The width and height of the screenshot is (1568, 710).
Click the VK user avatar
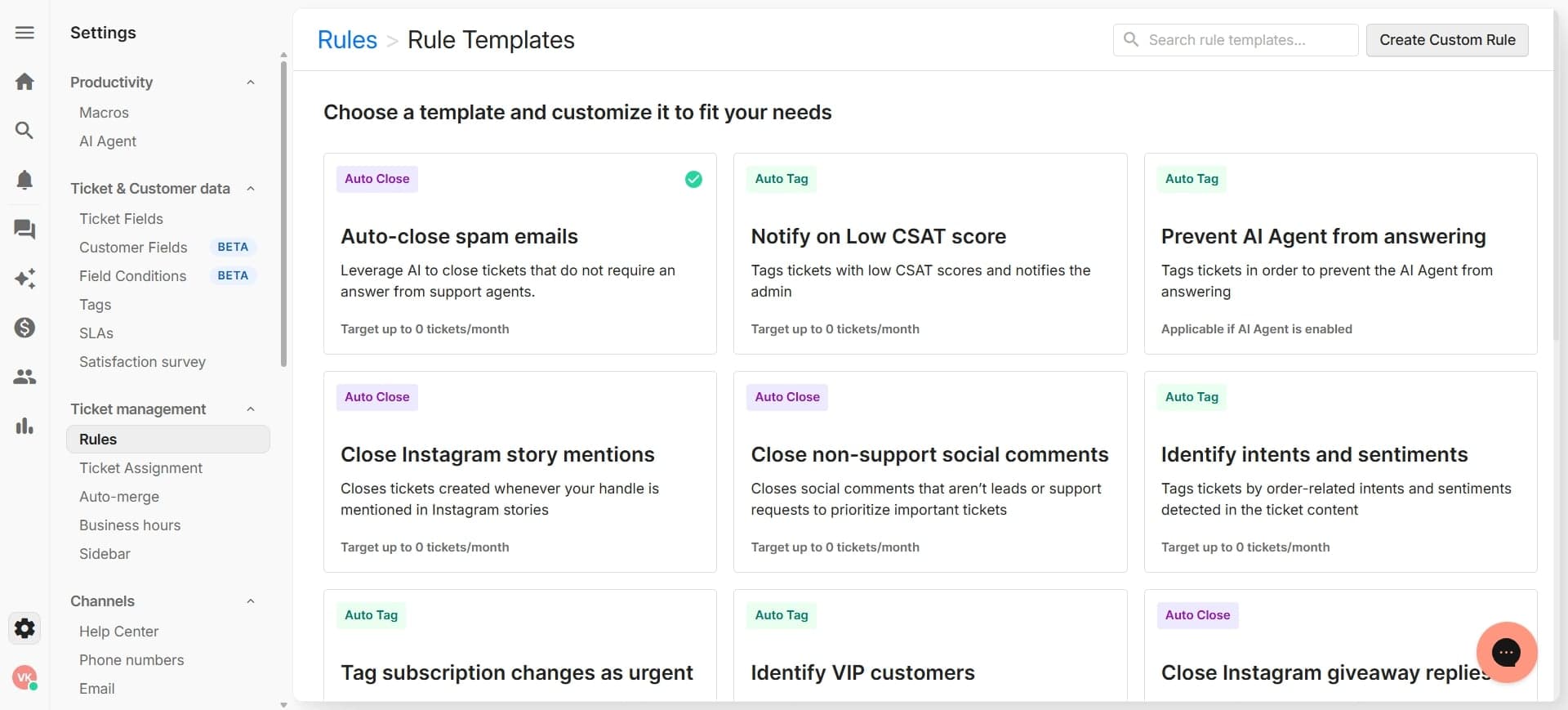(x=24, y=677)
